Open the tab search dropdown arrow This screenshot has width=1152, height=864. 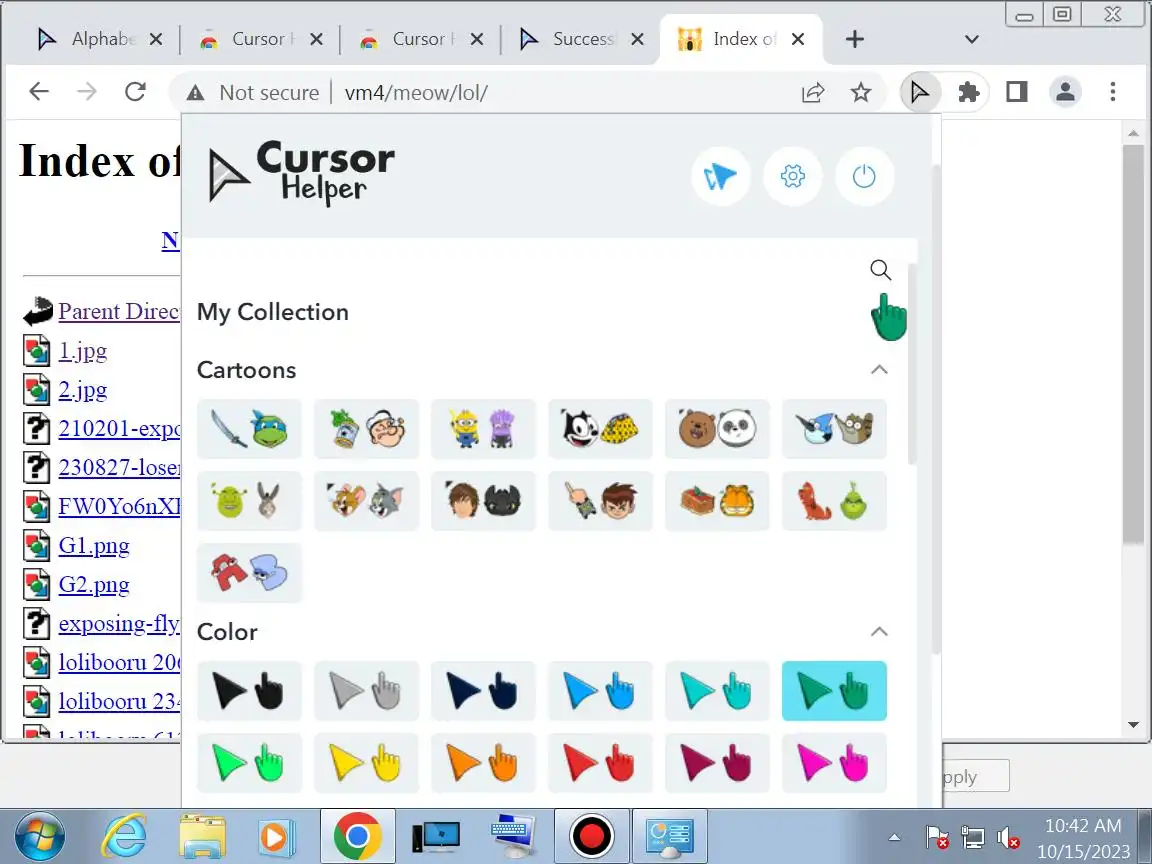coord(971,40)
